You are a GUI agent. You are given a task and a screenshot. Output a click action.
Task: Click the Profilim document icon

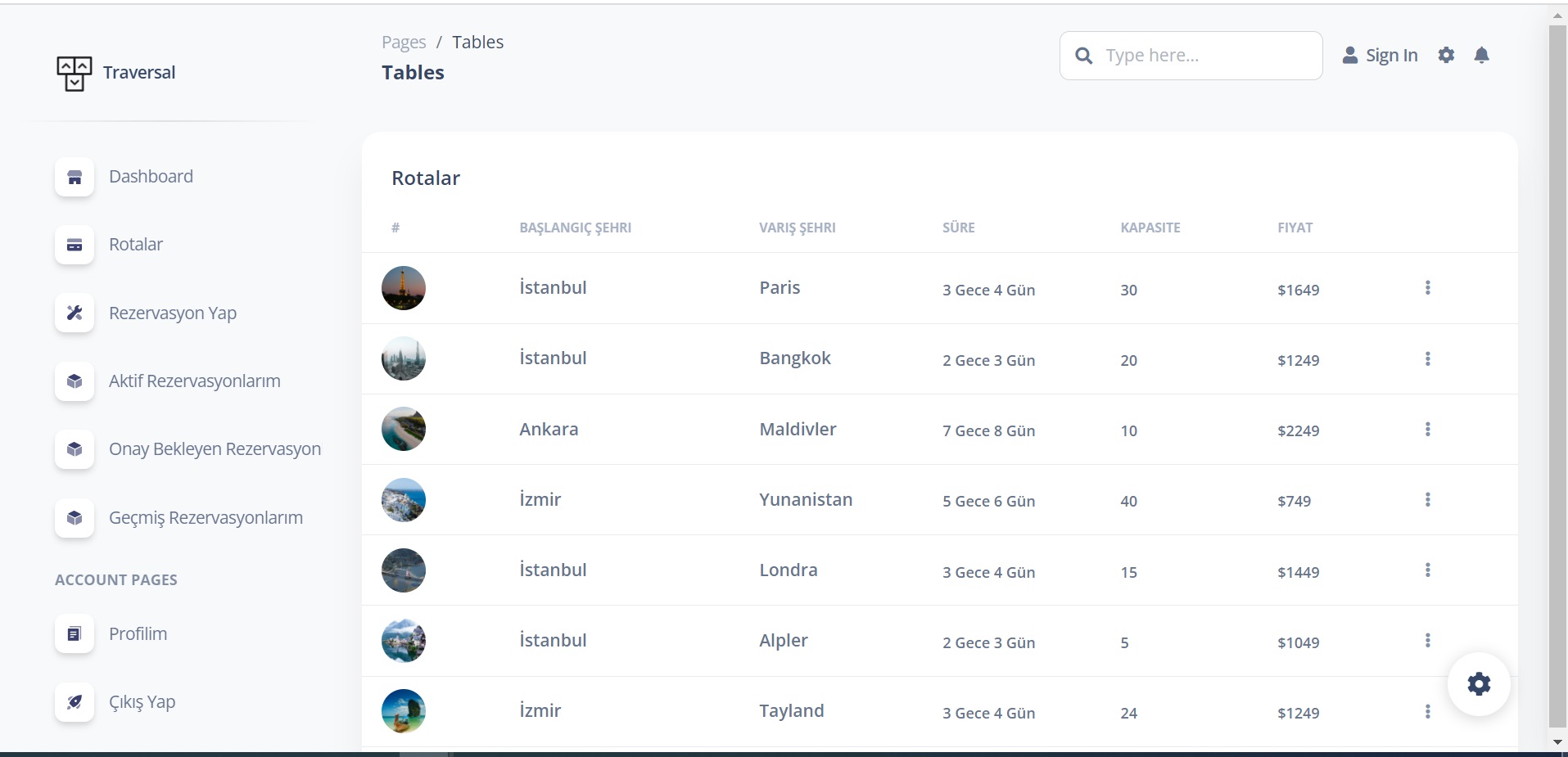coord(75,634)
